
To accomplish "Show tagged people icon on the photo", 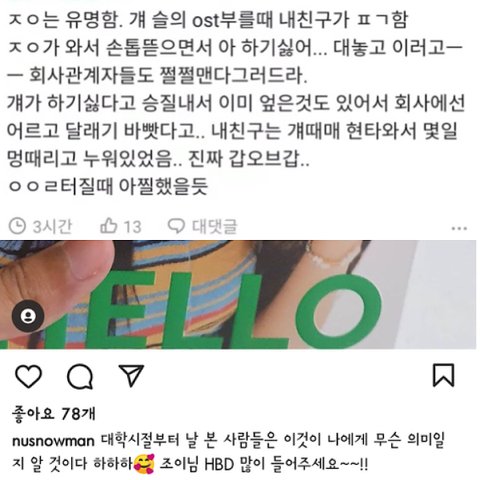I will [28, 316].
